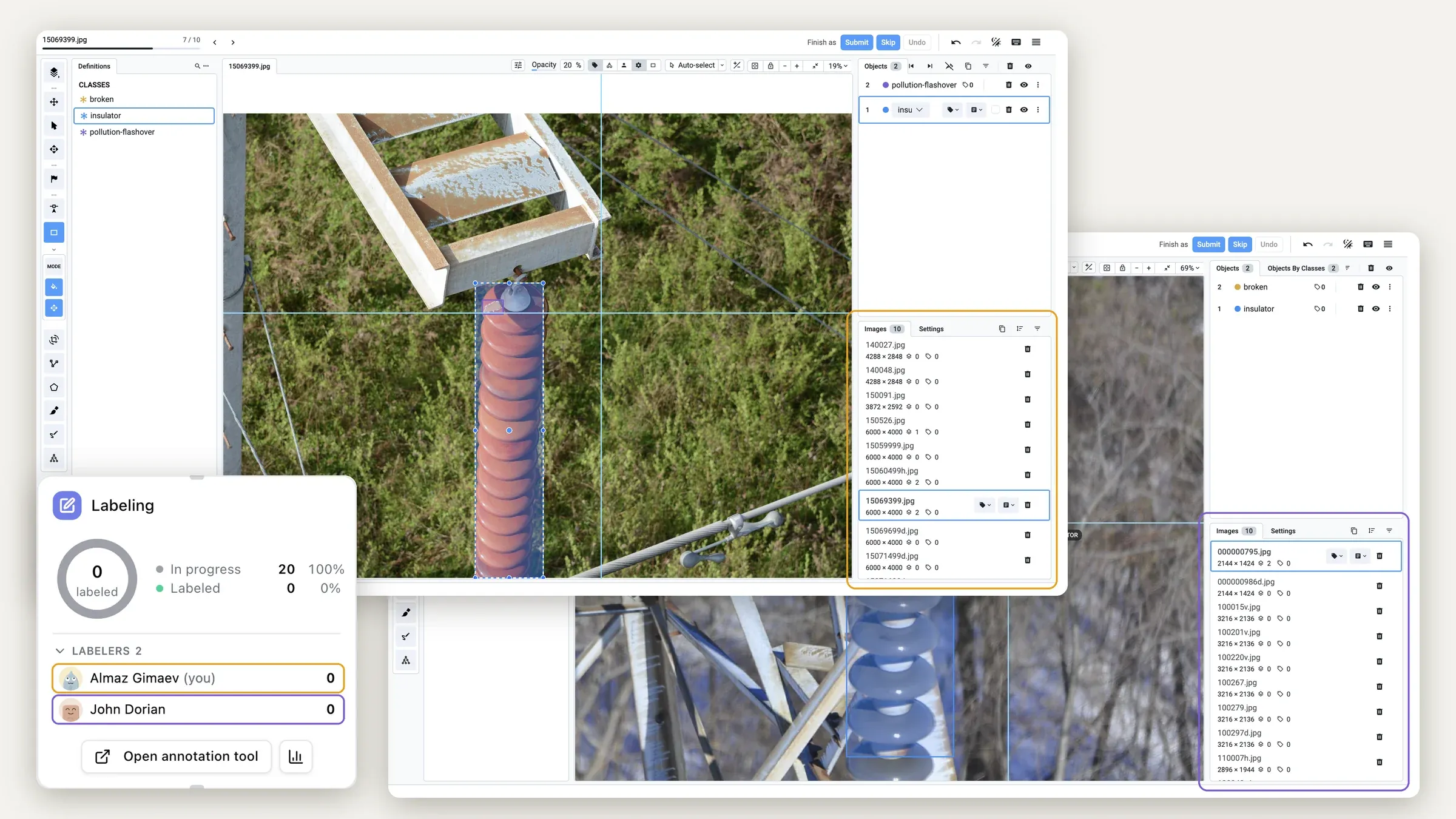Viewport: 1456px width, 819px height.
Task: Select the polygon tool in left toolbar
Action: click(x=54, y=387)
